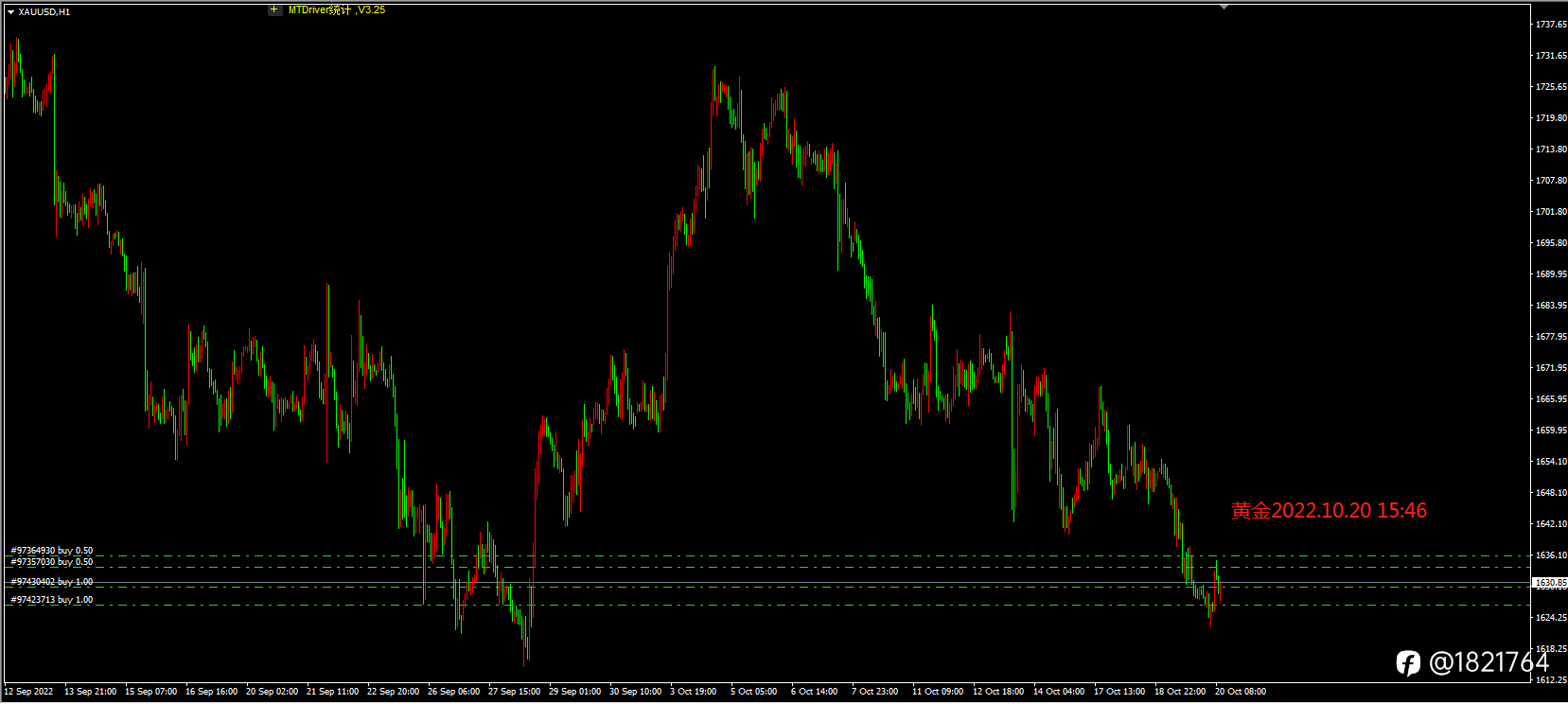Viewport: 1568px width, 704px height.
Task: Expand the MTDriver panel plus button
Action: (274, 9)
